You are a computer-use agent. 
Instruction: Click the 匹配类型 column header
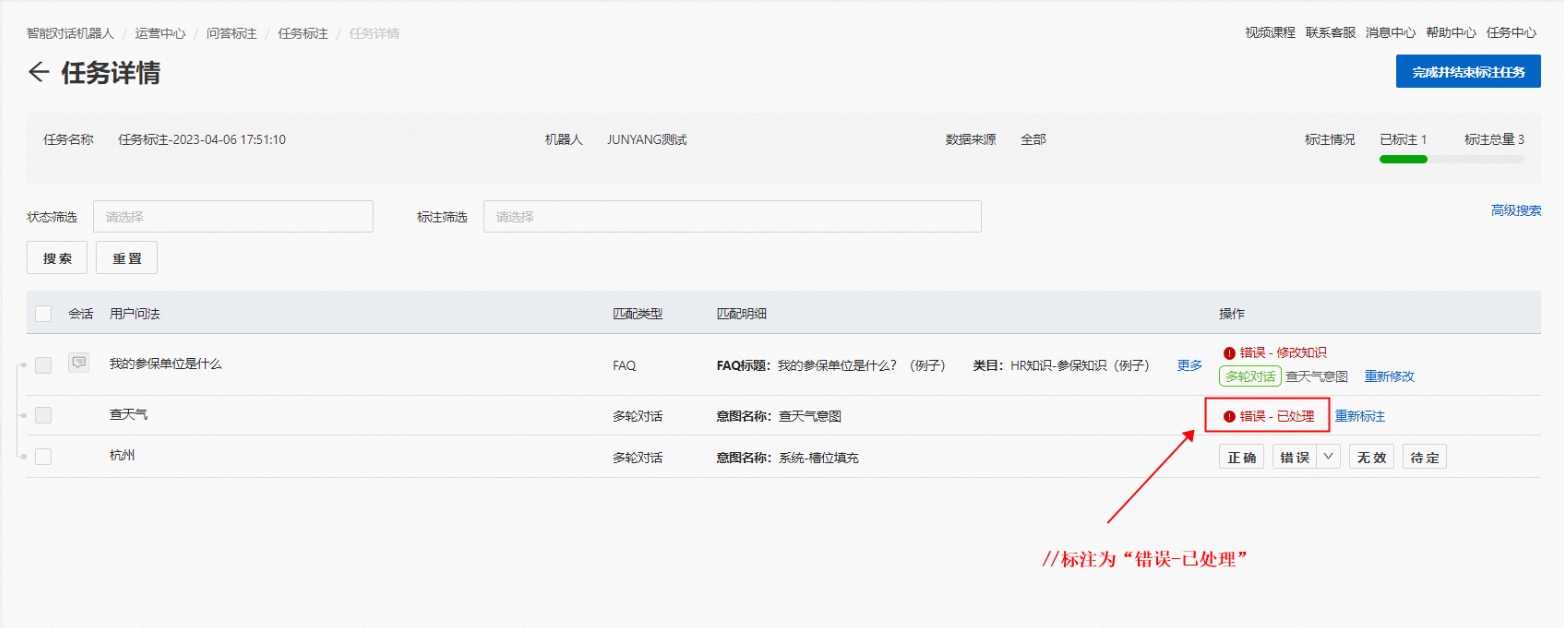[x=637, y=314]
